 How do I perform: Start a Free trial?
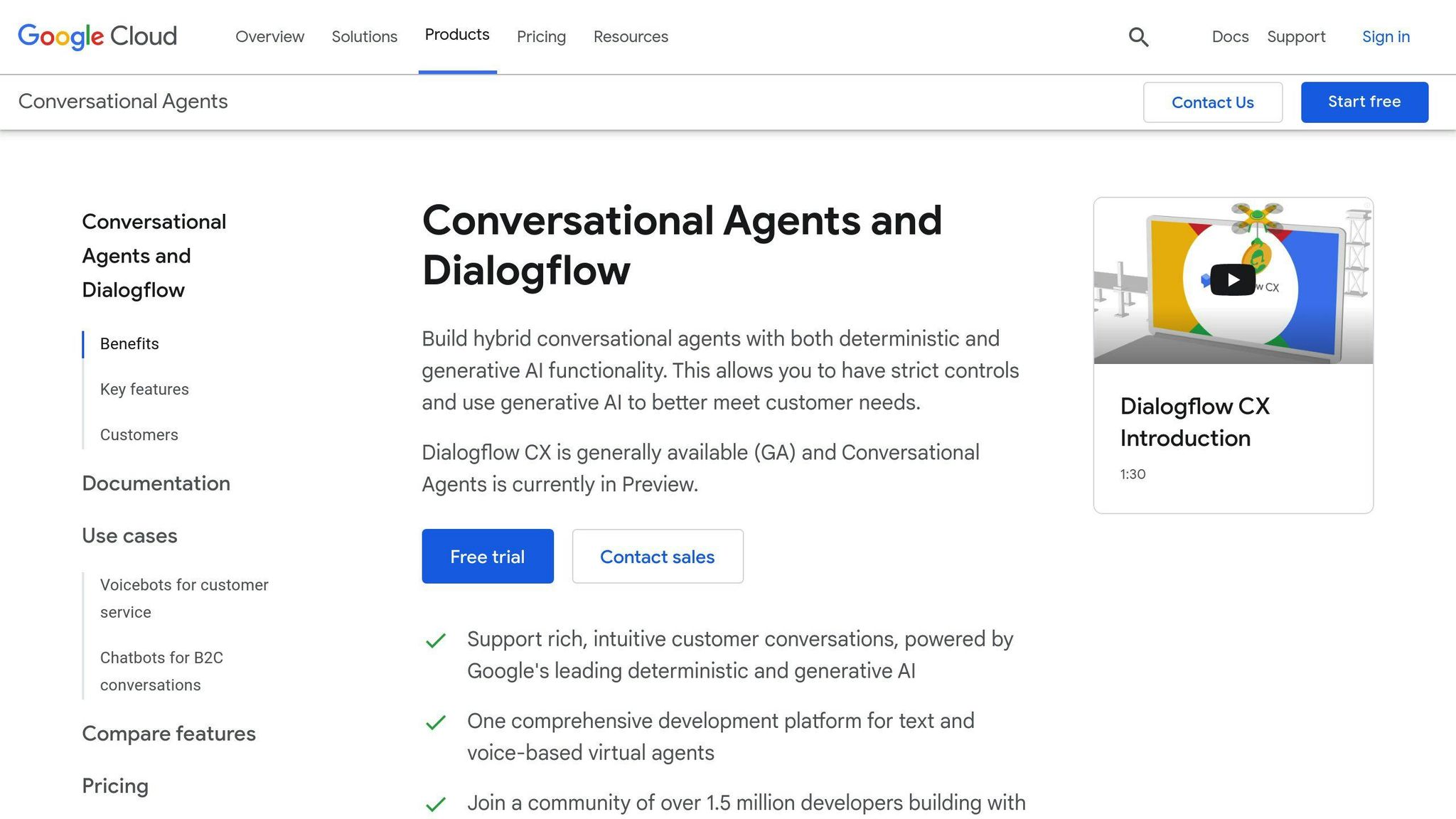tap(487, 556)
